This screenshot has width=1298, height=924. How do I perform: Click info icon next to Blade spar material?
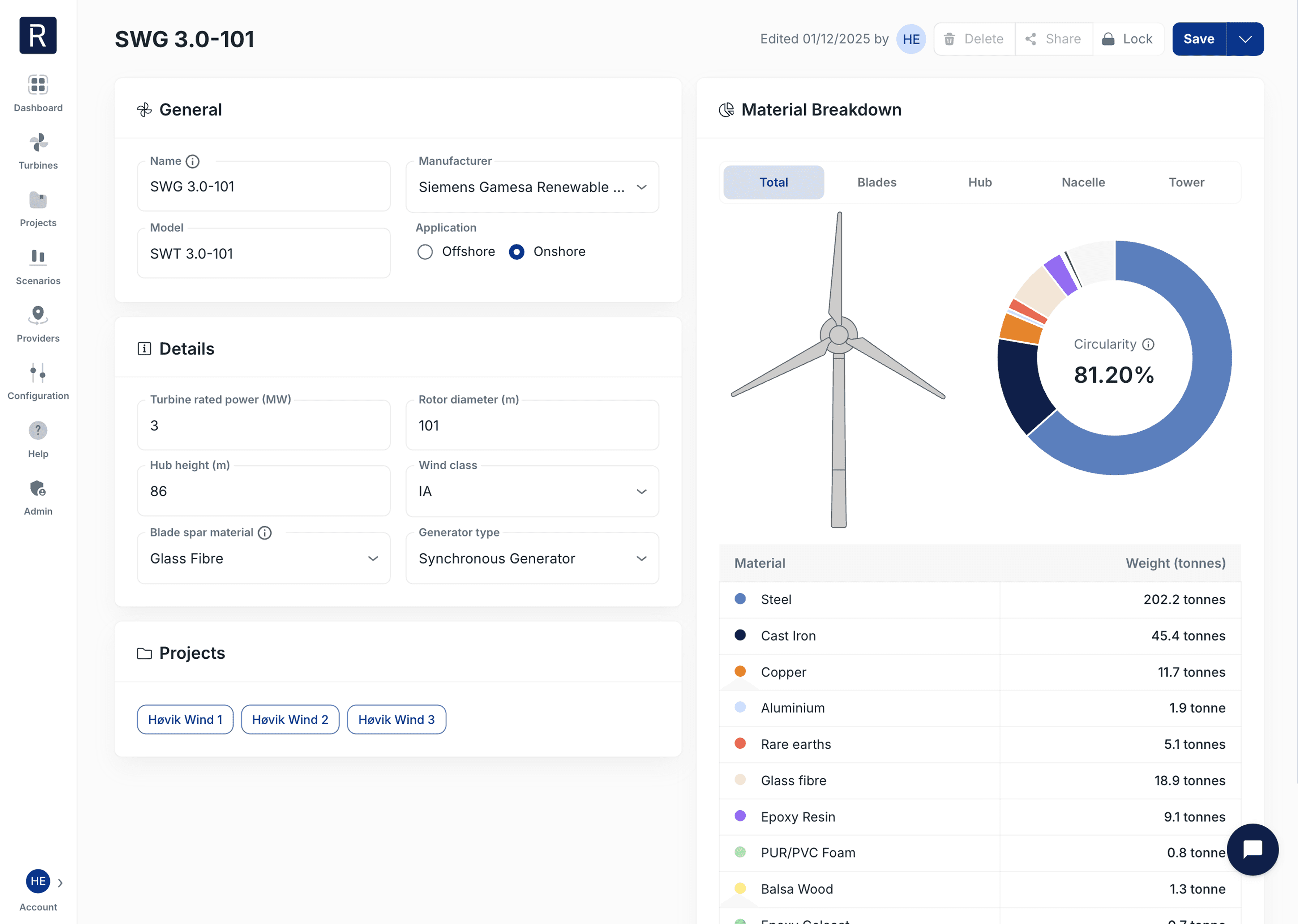(x=265, y=532)
